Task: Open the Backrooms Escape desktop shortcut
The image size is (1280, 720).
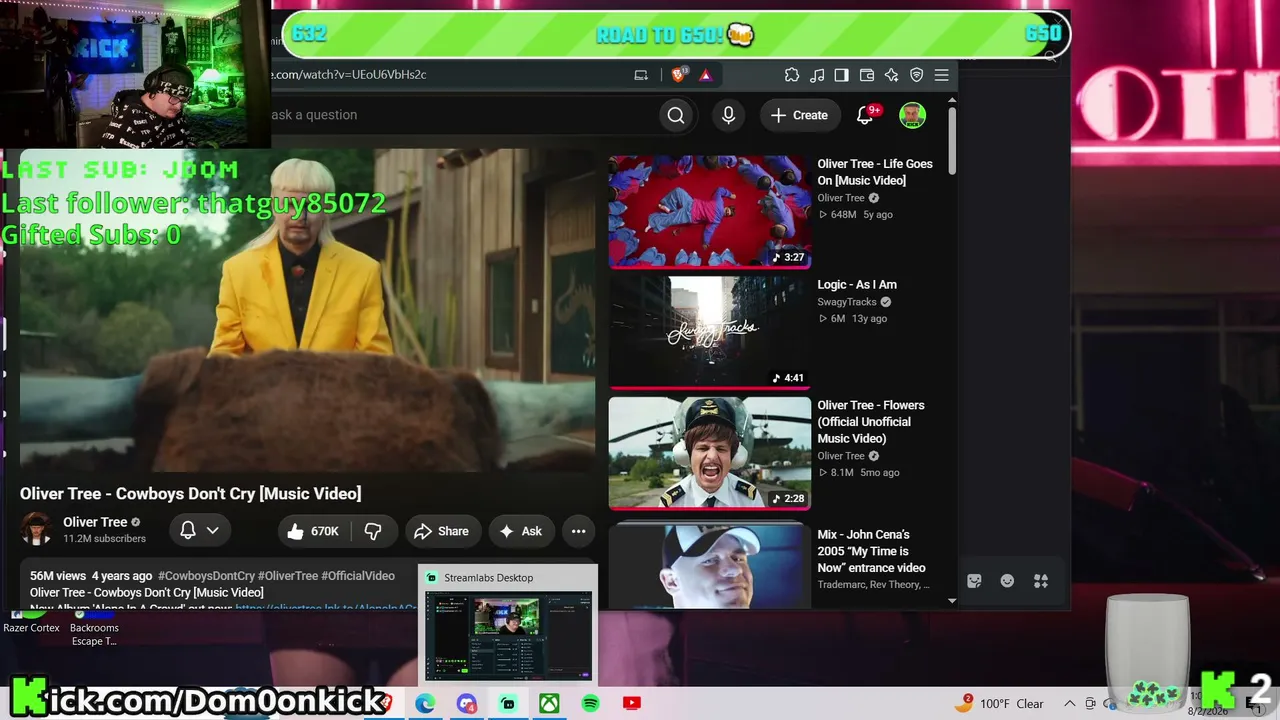Action: (94, 629)
